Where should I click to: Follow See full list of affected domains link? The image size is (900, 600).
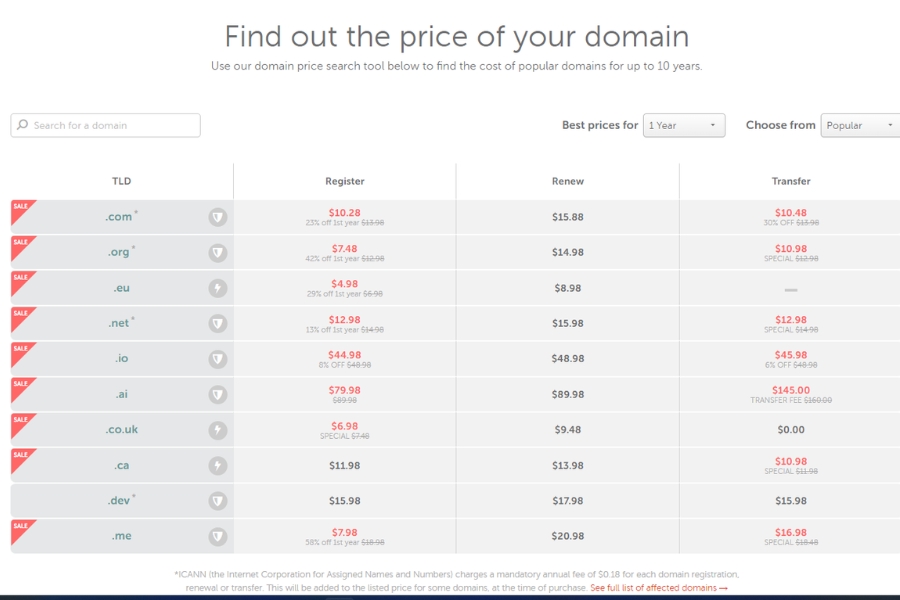tap(659, 588)
